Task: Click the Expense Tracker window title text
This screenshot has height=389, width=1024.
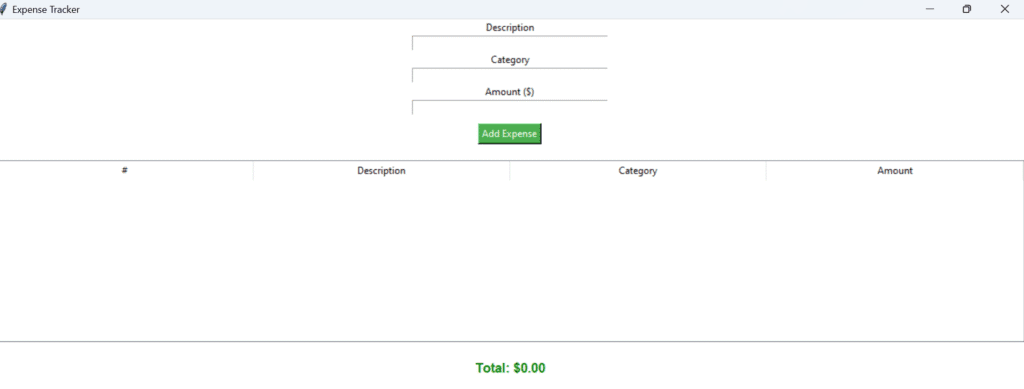Action: tap(46, 10)
